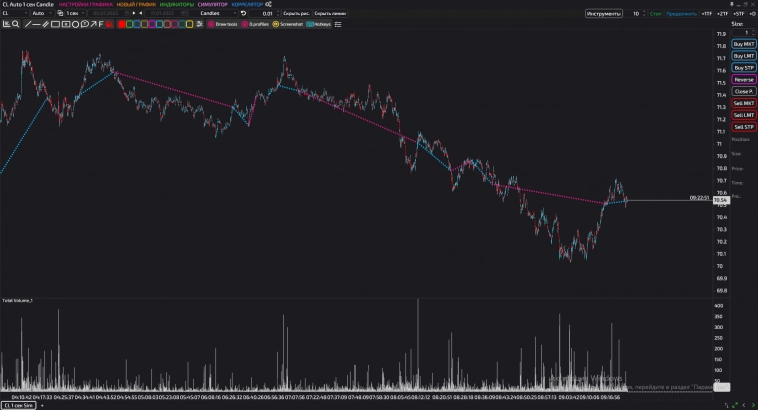Pick the red color swatch
The image size is (758, 410).
click(x=122, y=23)
